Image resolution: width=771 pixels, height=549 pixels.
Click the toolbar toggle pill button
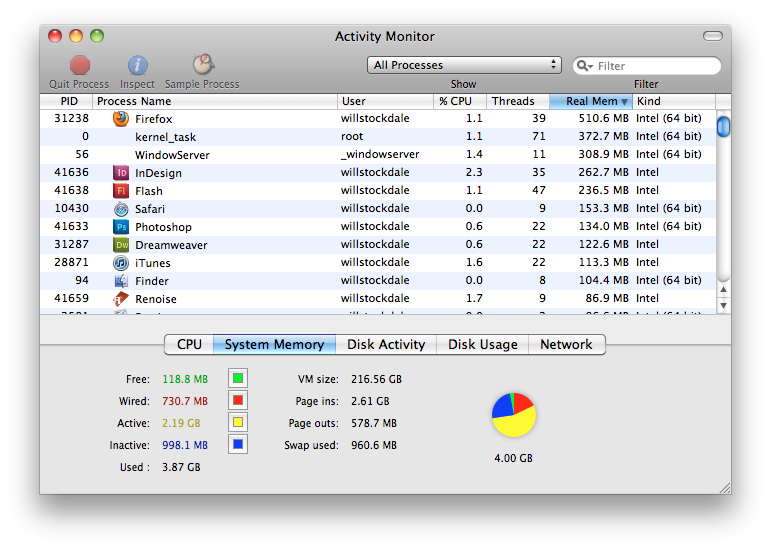(x=712, y=36)
